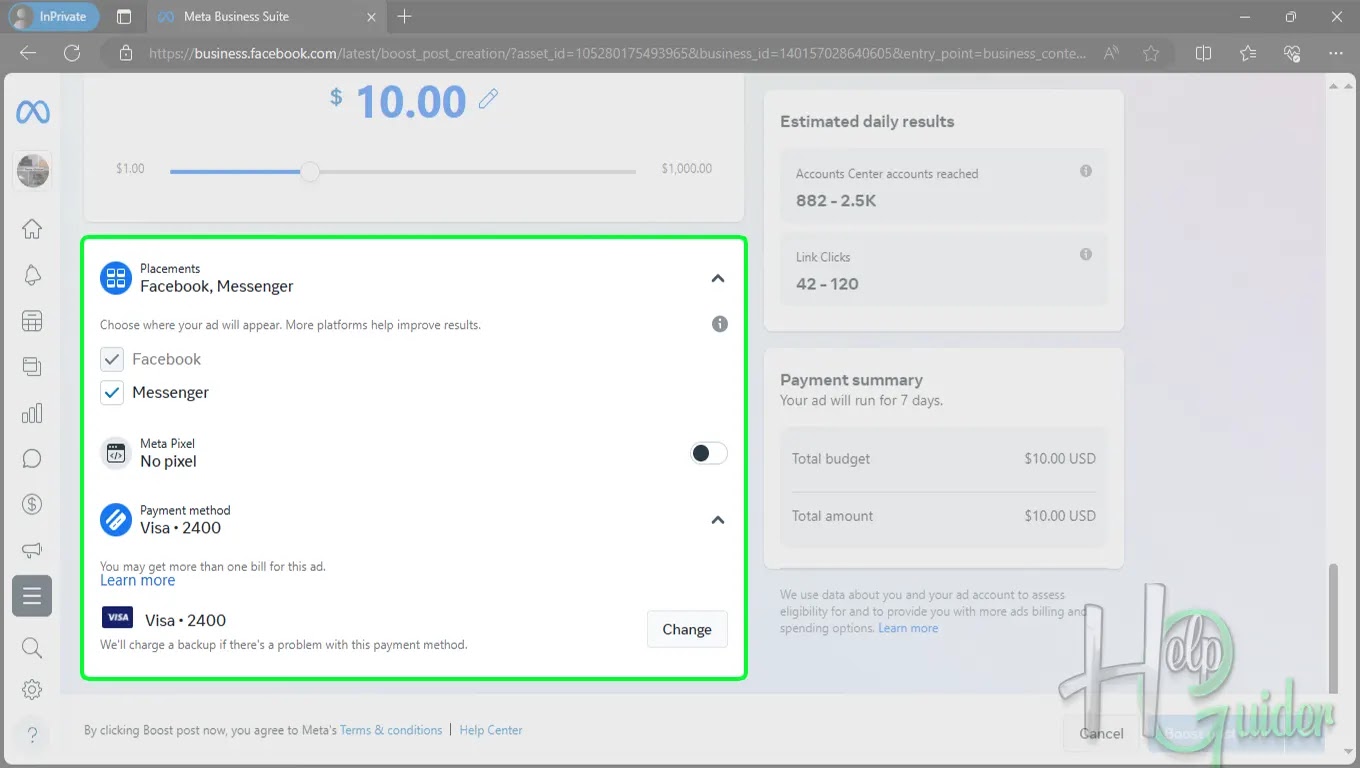Edit the budget with the pencil icon
The width and height of the screenshot is (1360, 768).
(488, 98)
